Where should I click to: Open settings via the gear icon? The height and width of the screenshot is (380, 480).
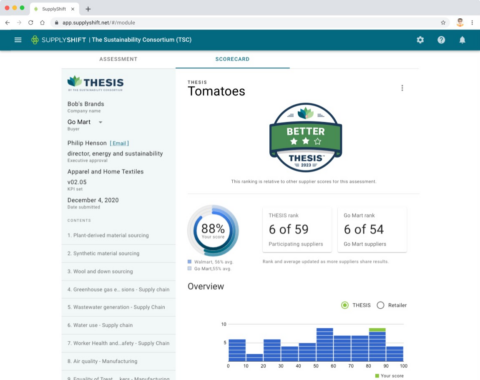click(420, 40)
